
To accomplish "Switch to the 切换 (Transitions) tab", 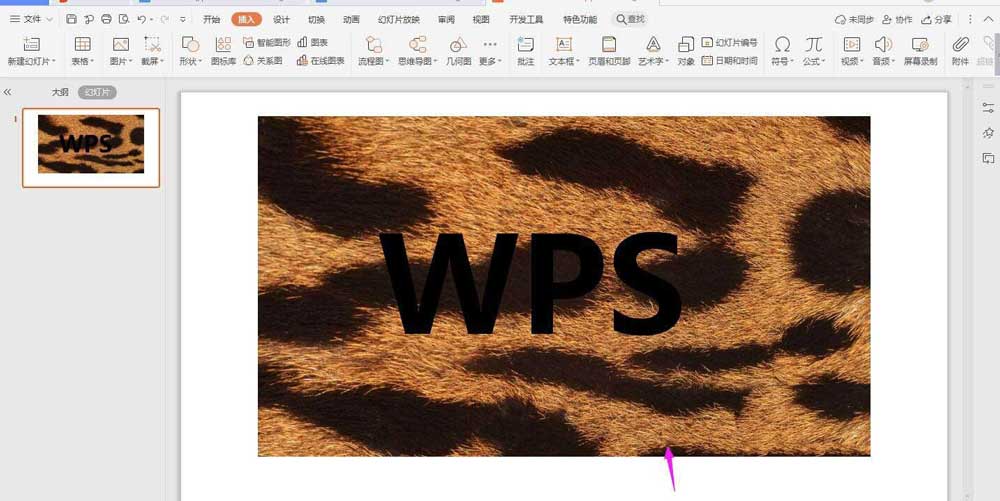I will pyautogui.click(x=316, y=19).
